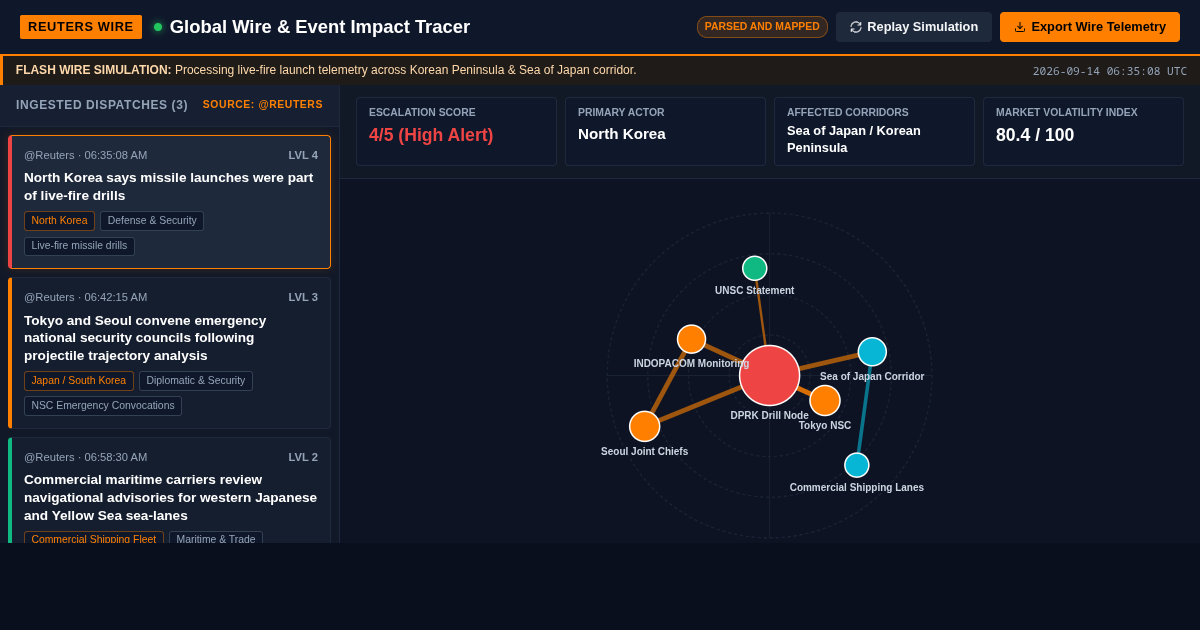Click Export Wire Telemetry button

click(1090, 27)
